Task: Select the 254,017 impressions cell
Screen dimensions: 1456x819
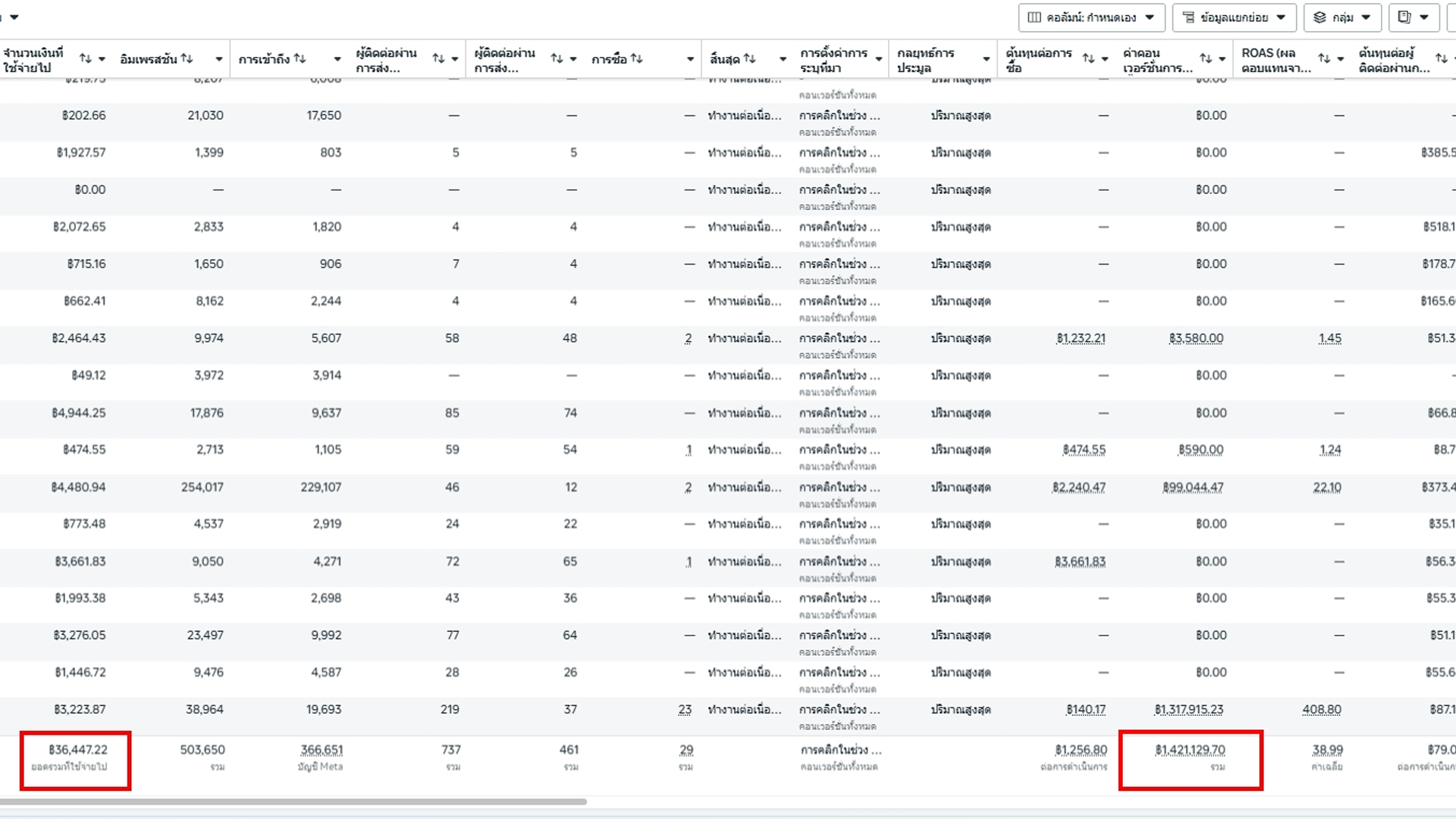Action: pyautogui.click(x=202, y=488)
